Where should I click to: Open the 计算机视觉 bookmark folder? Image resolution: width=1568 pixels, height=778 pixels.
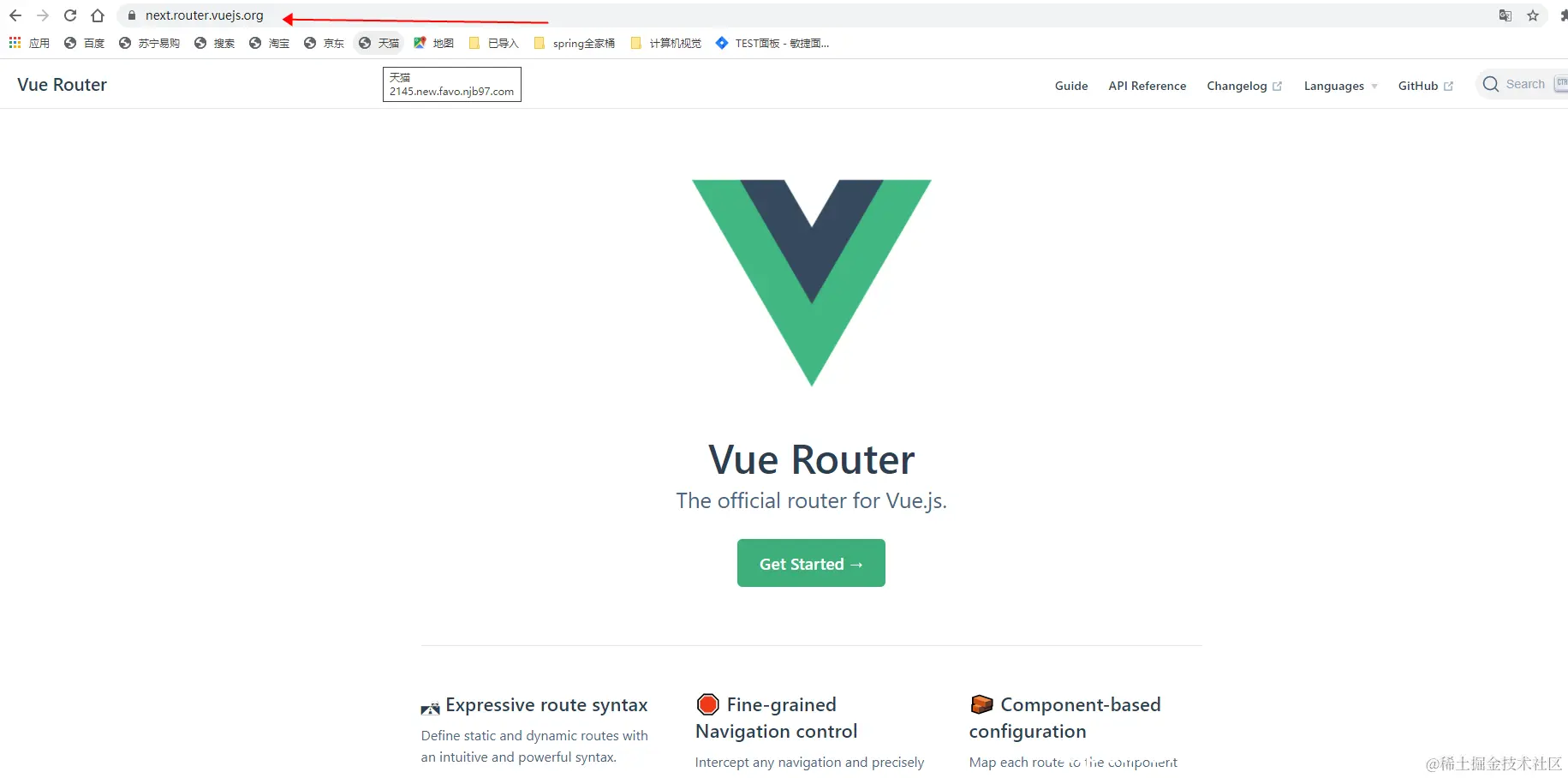click(x=665, y=43)
